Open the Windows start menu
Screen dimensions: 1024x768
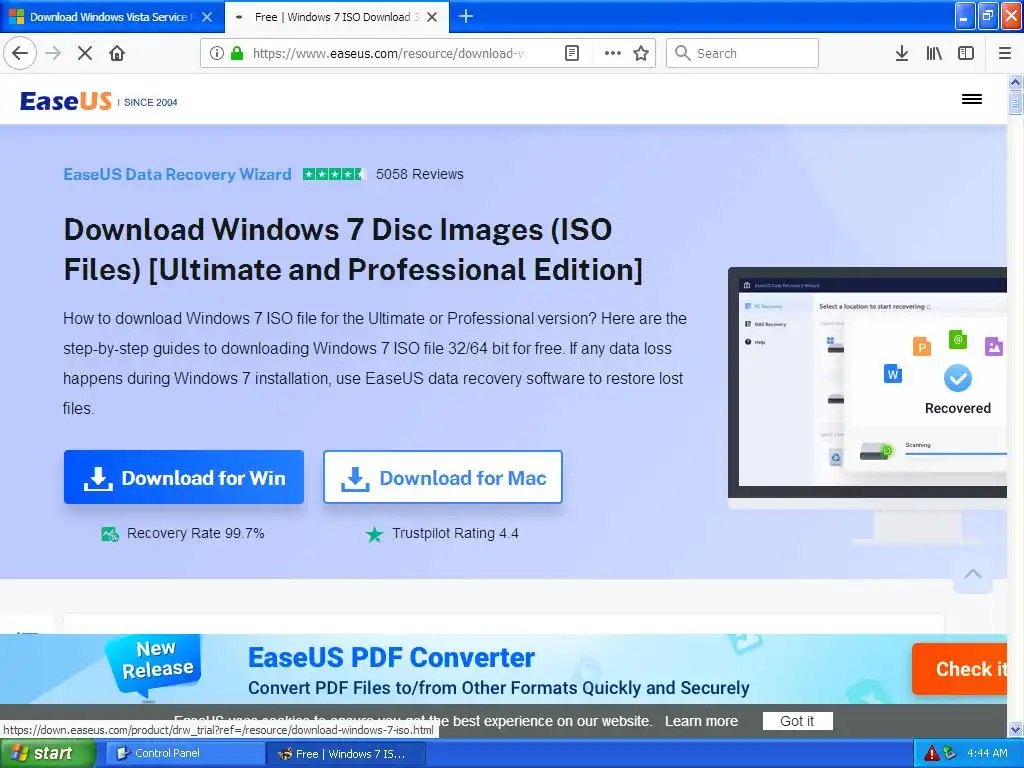(48, 754)
